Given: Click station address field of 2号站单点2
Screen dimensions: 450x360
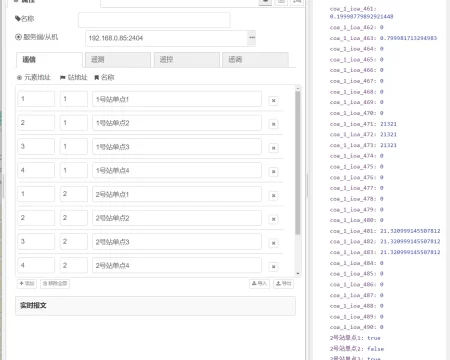Looking at the screenshot, I should click(x=74, y=218).
